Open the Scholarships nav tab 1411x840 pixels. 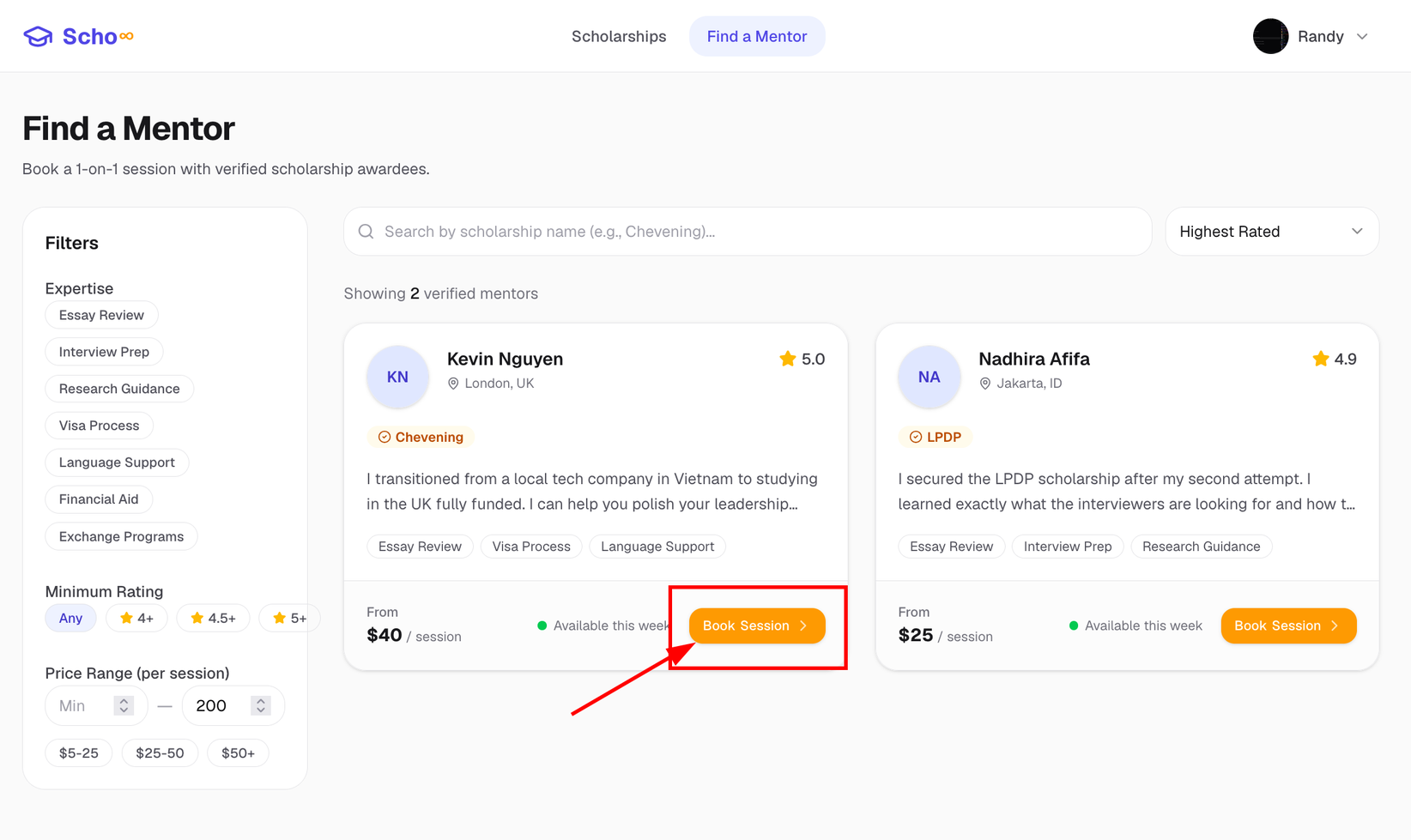click(619, 36)
